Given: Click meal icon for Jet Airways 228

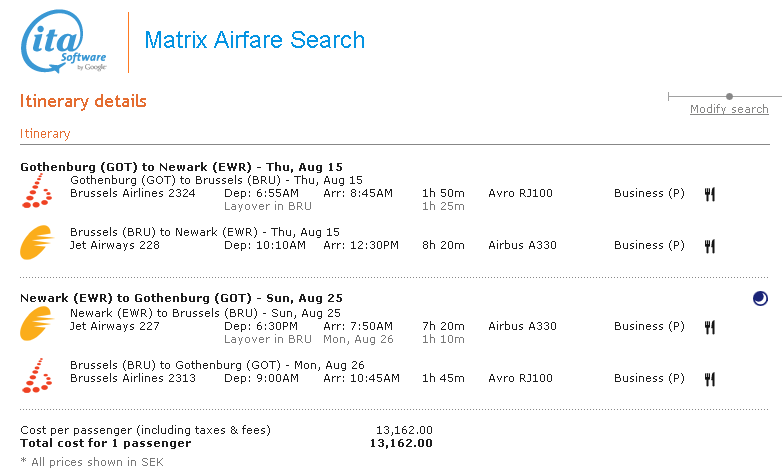Looking at the screenshot, I should click(x=710, y=246).
